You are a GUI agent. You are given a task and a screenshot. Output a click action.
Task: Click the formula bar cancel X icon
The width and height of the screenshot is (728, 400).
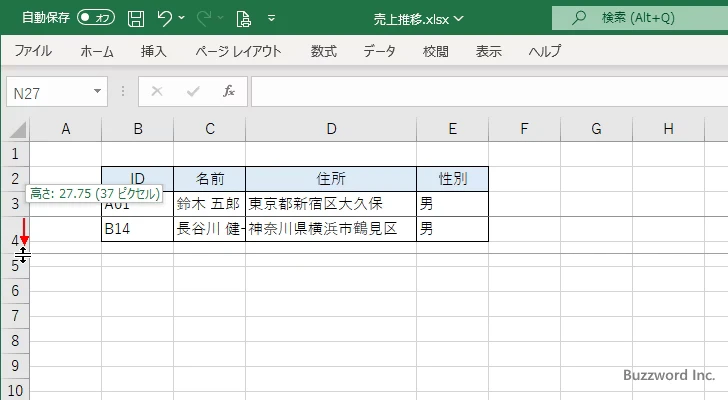click(x=156, y=92)
